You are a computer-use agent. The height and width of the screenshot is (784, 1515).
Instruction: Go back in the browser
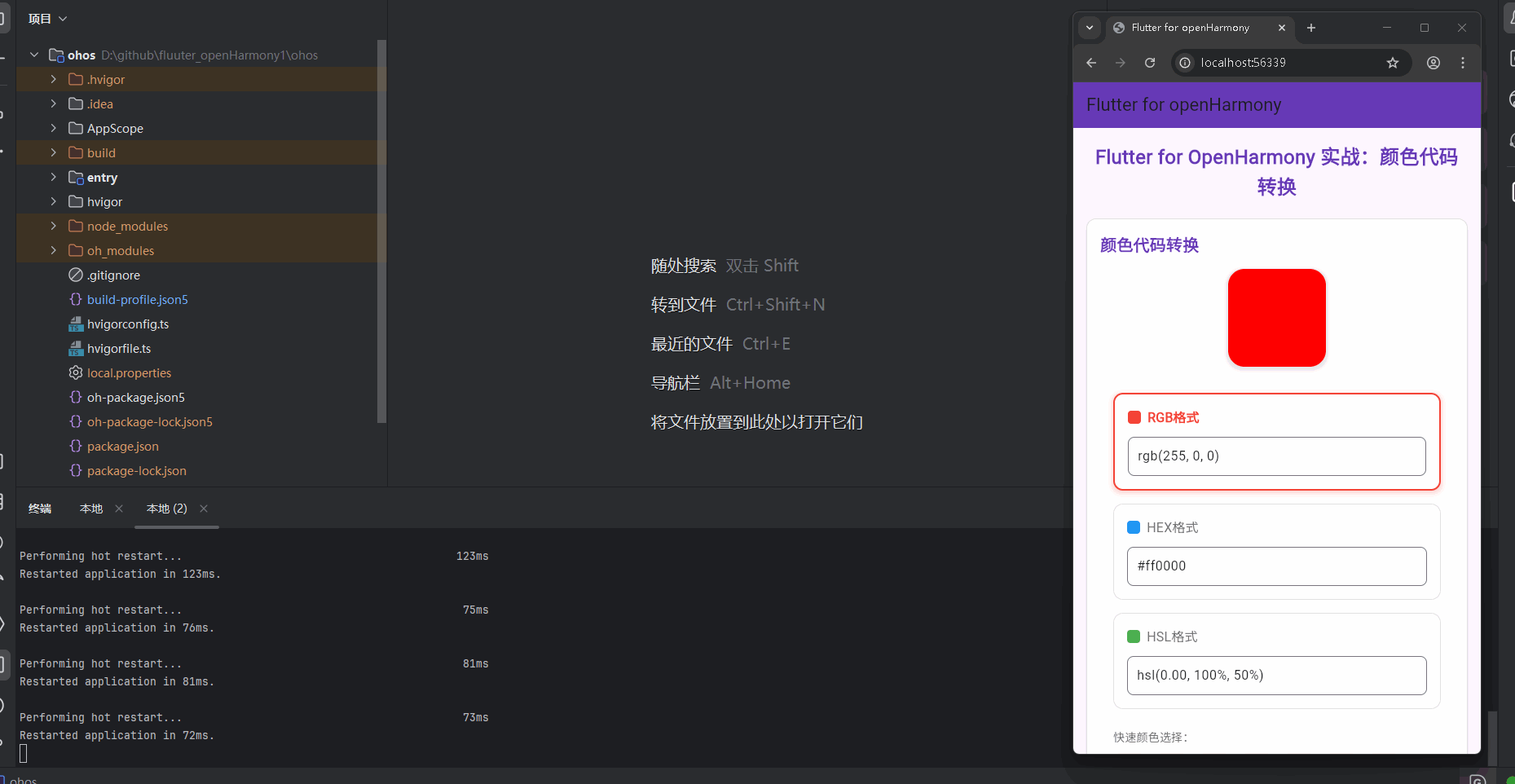(1091, 63)
